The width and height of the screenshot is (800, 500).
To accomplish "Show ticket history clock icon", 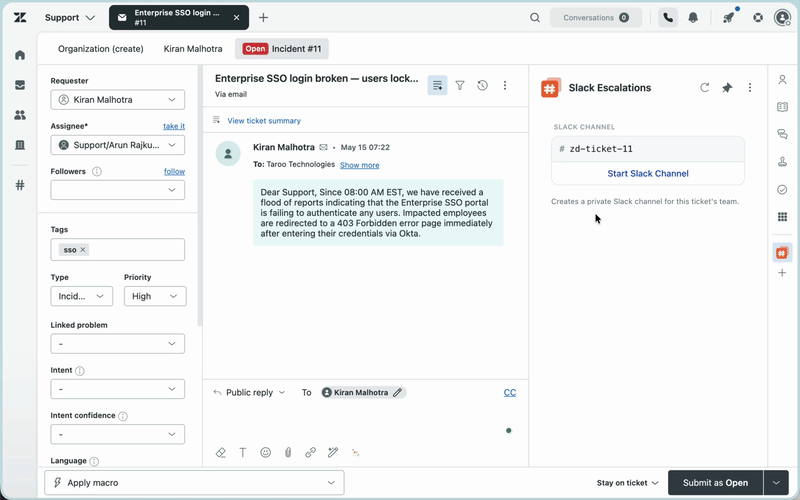I will [482, 86].
